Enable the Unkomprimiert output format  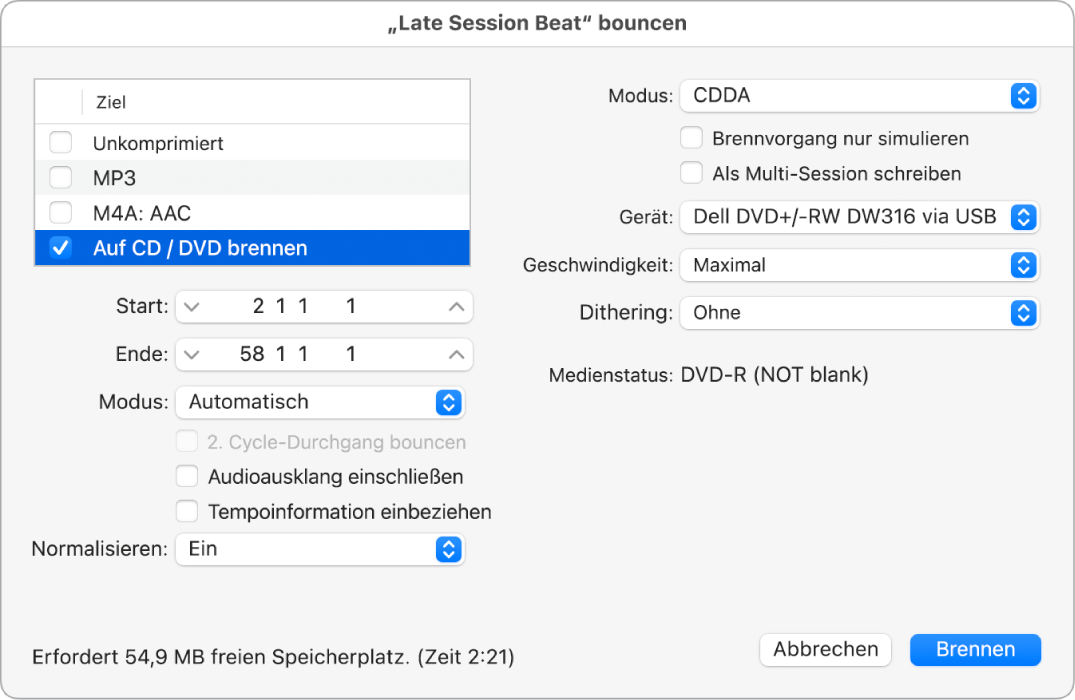(60, 142)
